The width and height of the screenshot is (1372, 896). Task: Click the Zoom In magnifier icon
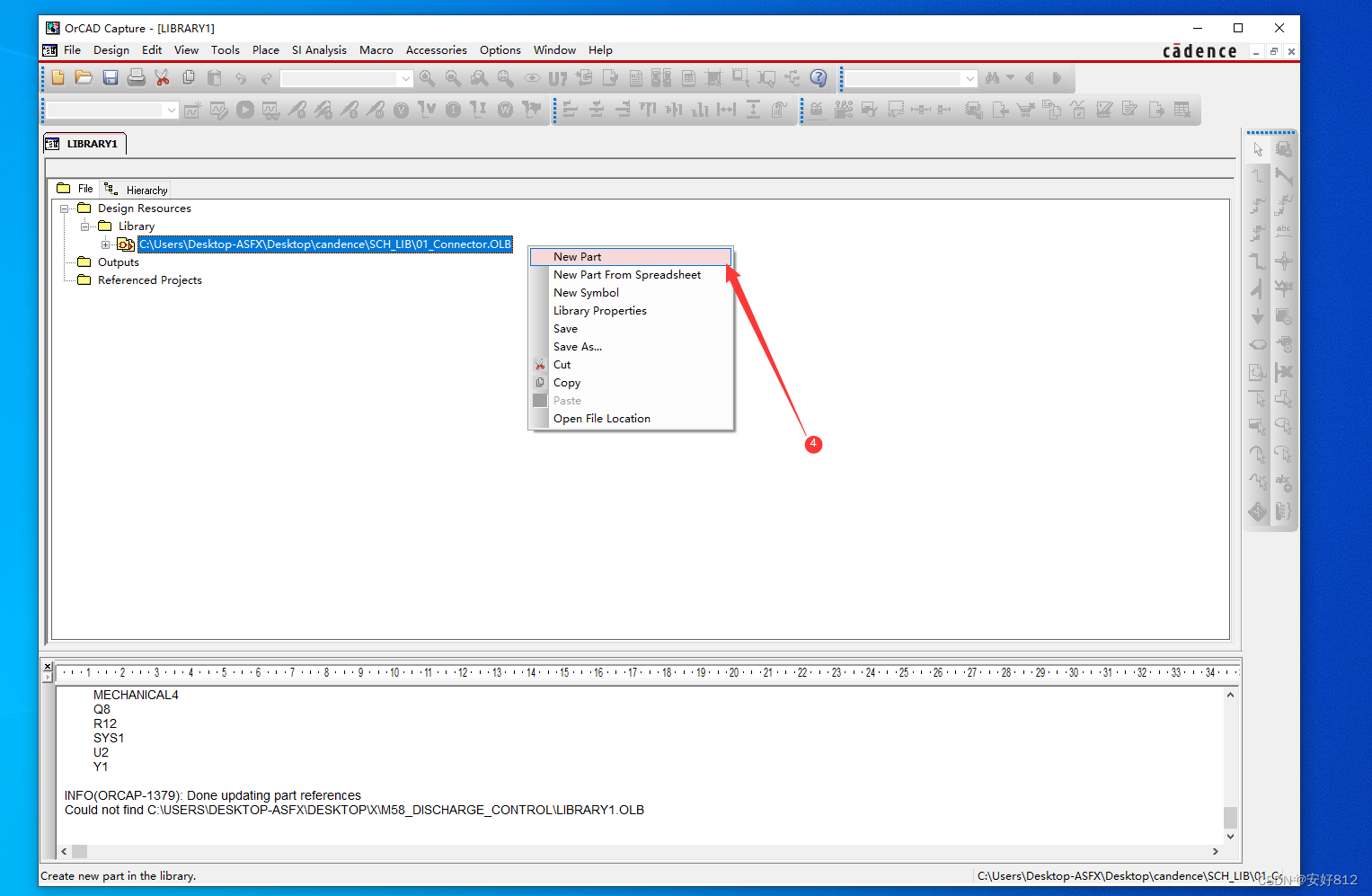[x=427, y=79]
